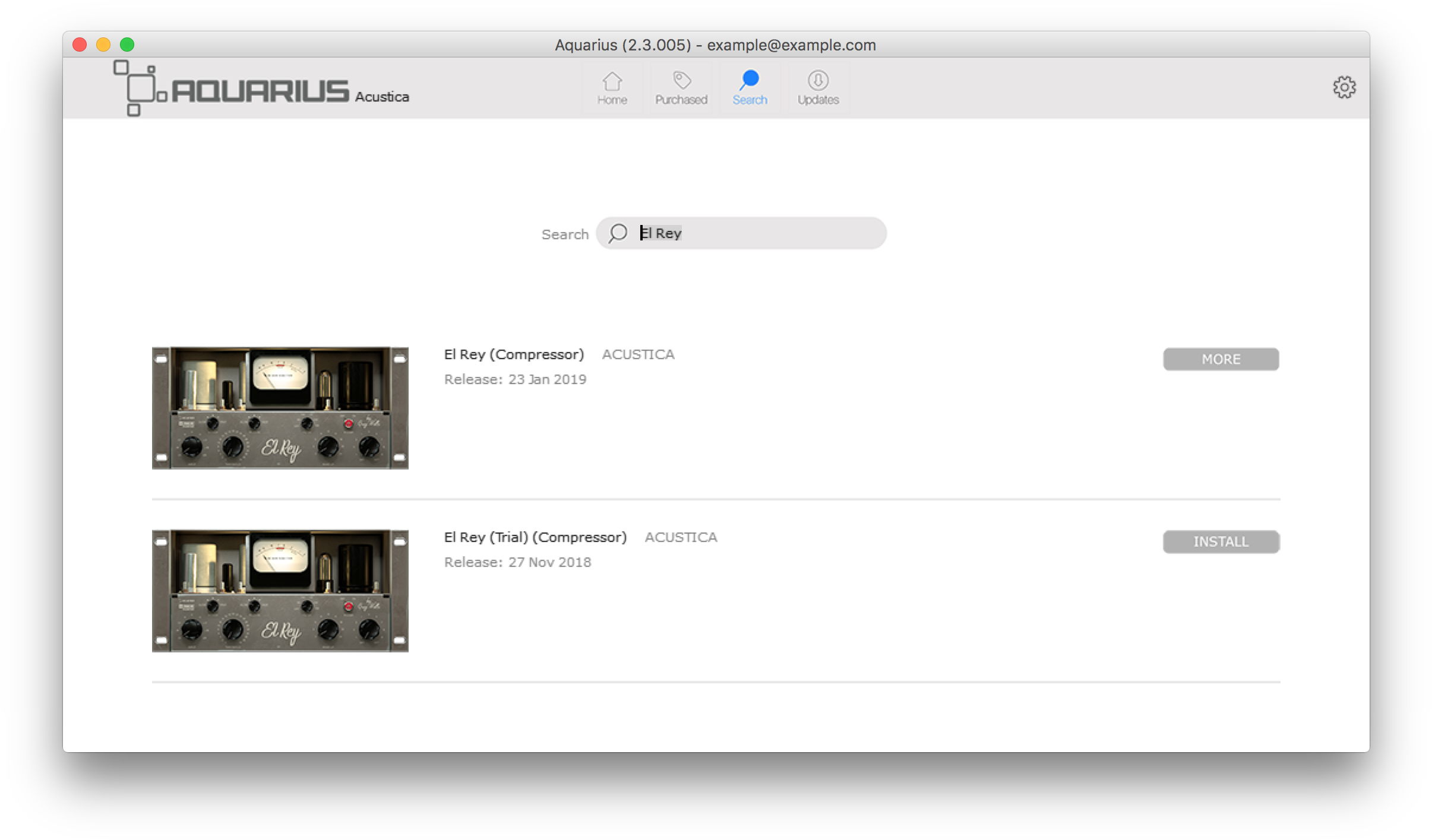Click MORE for El Rey (Compressor)
The image size is (1432, 840).
1221,359
